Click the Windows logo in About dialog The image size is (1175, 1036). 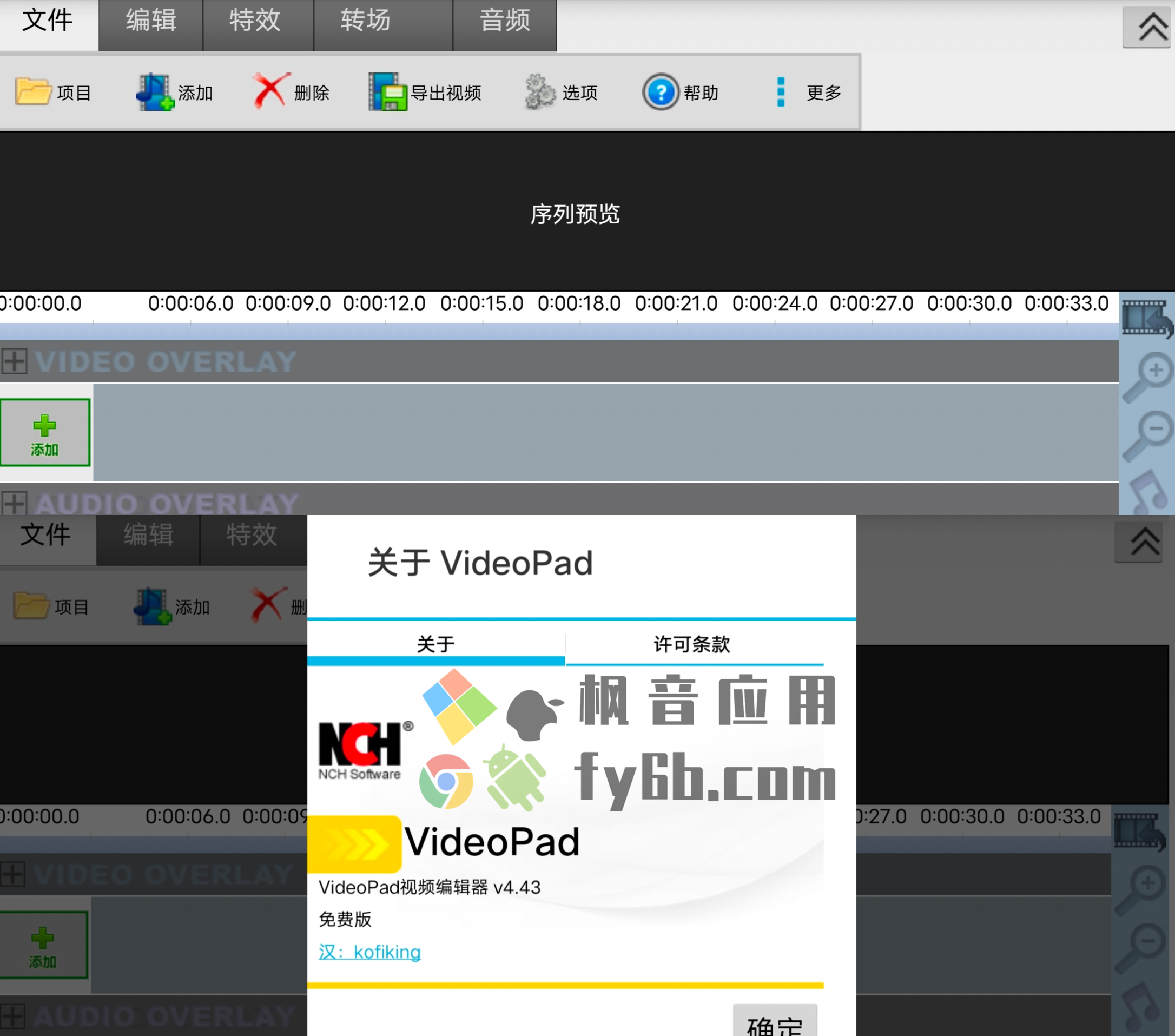459,706
